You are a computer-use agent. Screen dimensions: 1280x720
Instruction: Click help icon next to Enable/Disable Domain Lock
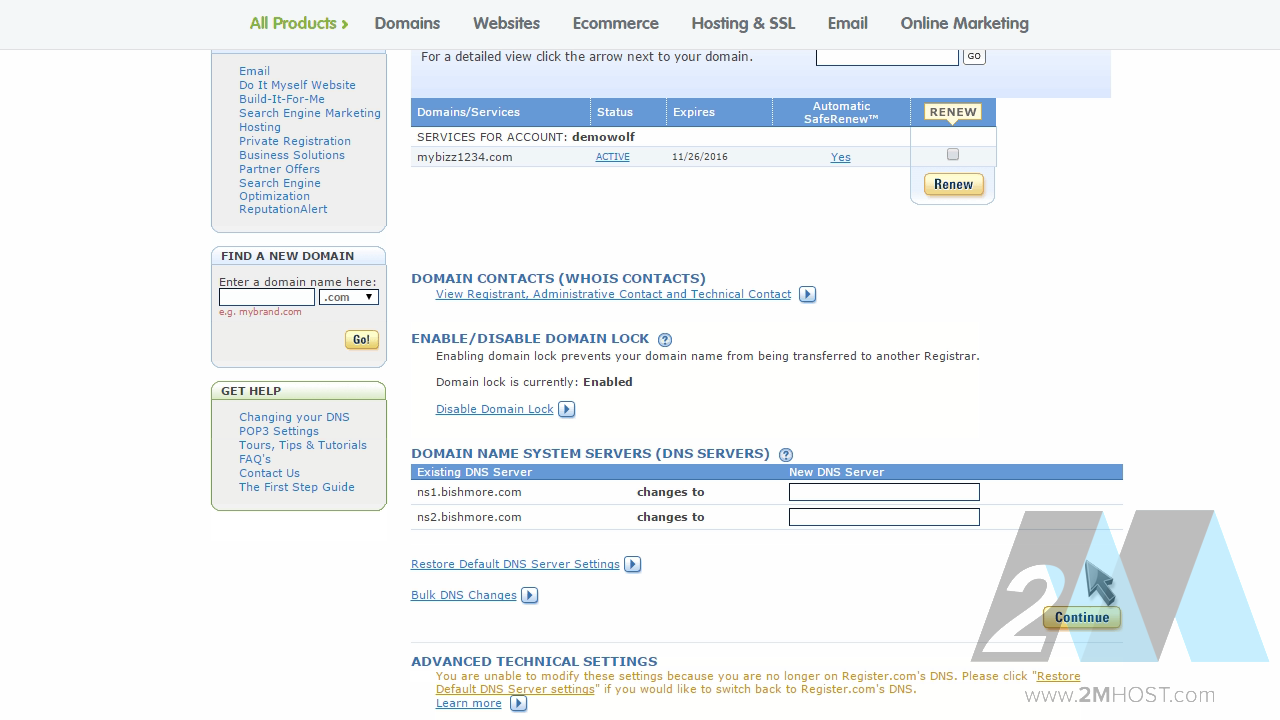(x=665, y=340)
